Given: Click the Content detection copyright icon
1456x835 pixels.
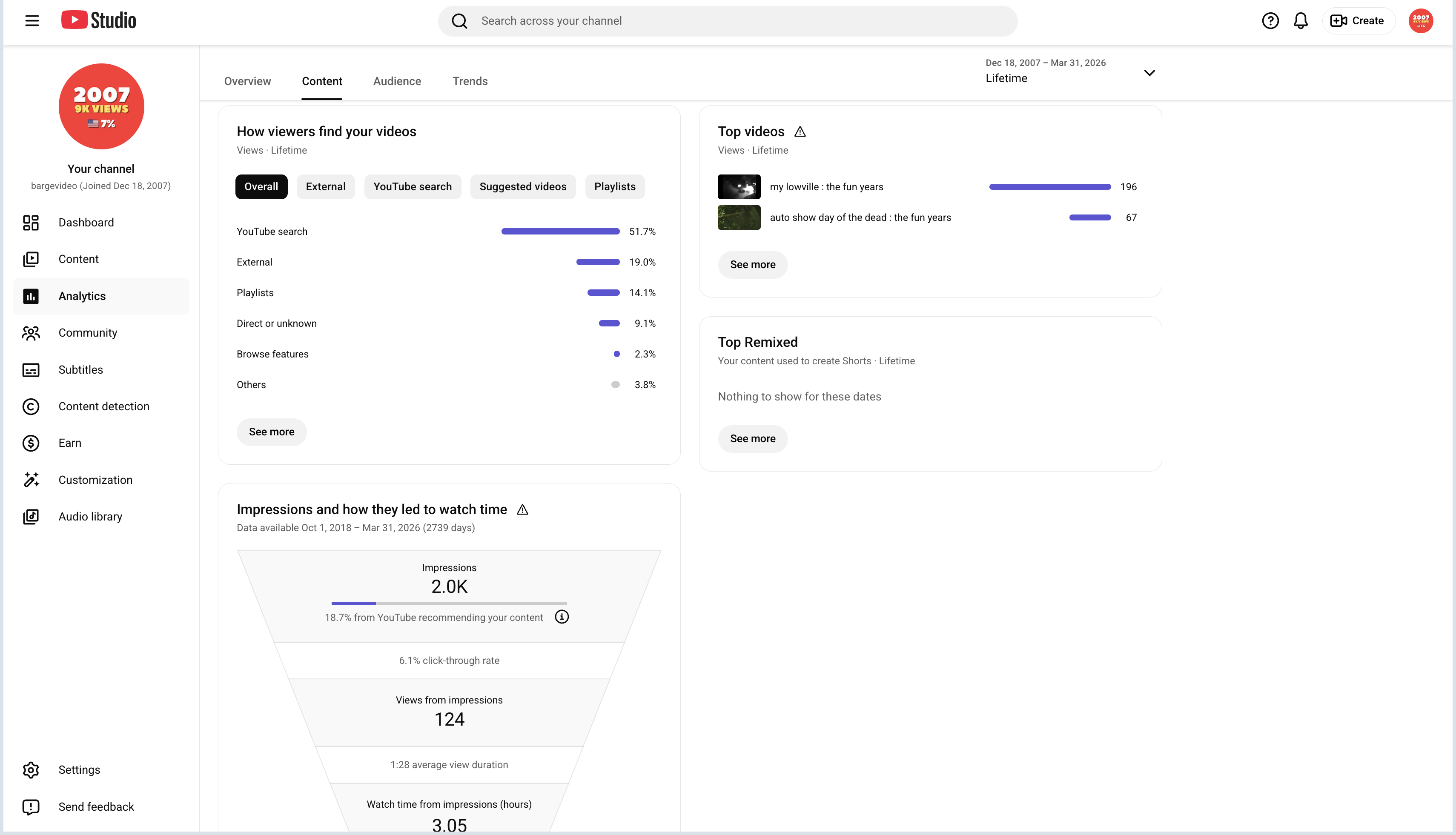Looking at the screenshot, I should 31,406.
